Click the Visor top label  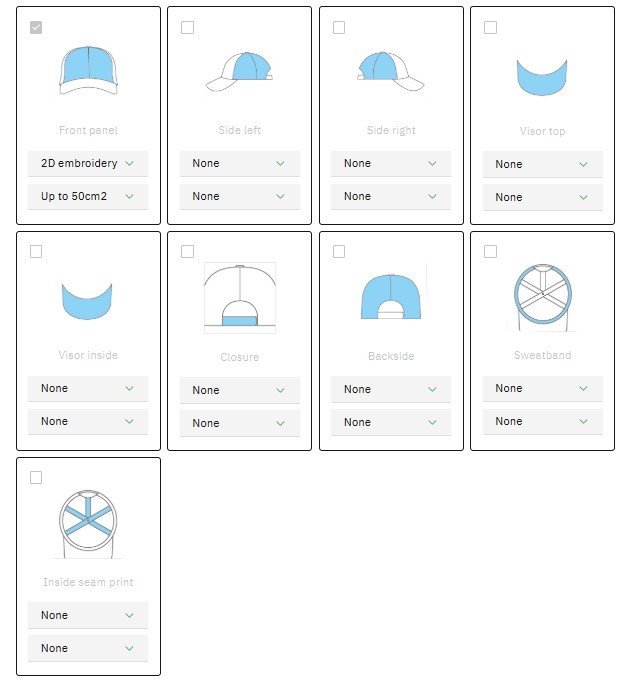point(541,131)
